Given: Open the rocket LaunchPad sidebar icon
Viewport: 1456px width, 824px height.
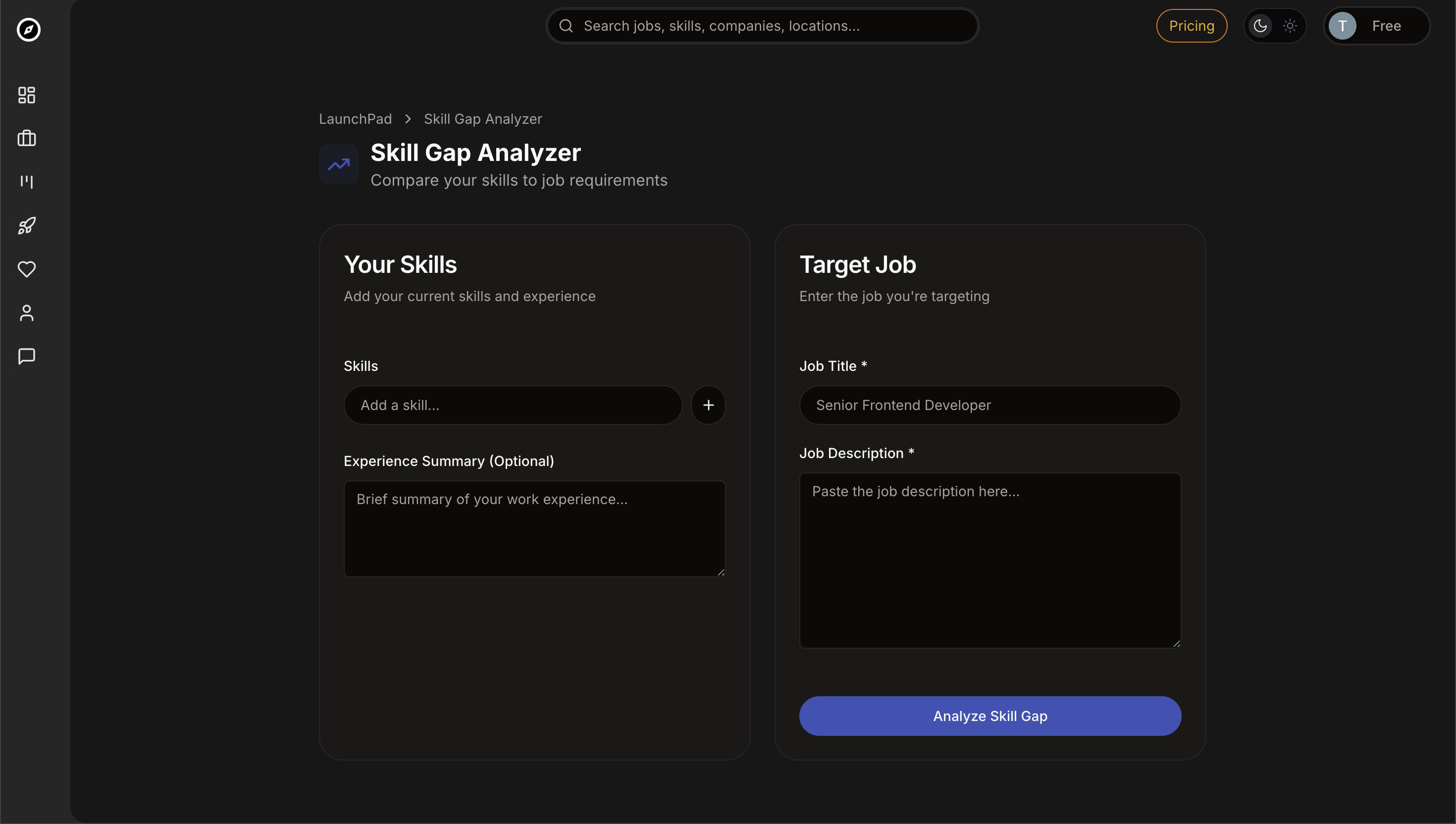Looking at the screenshot, I should coord(27,226).
